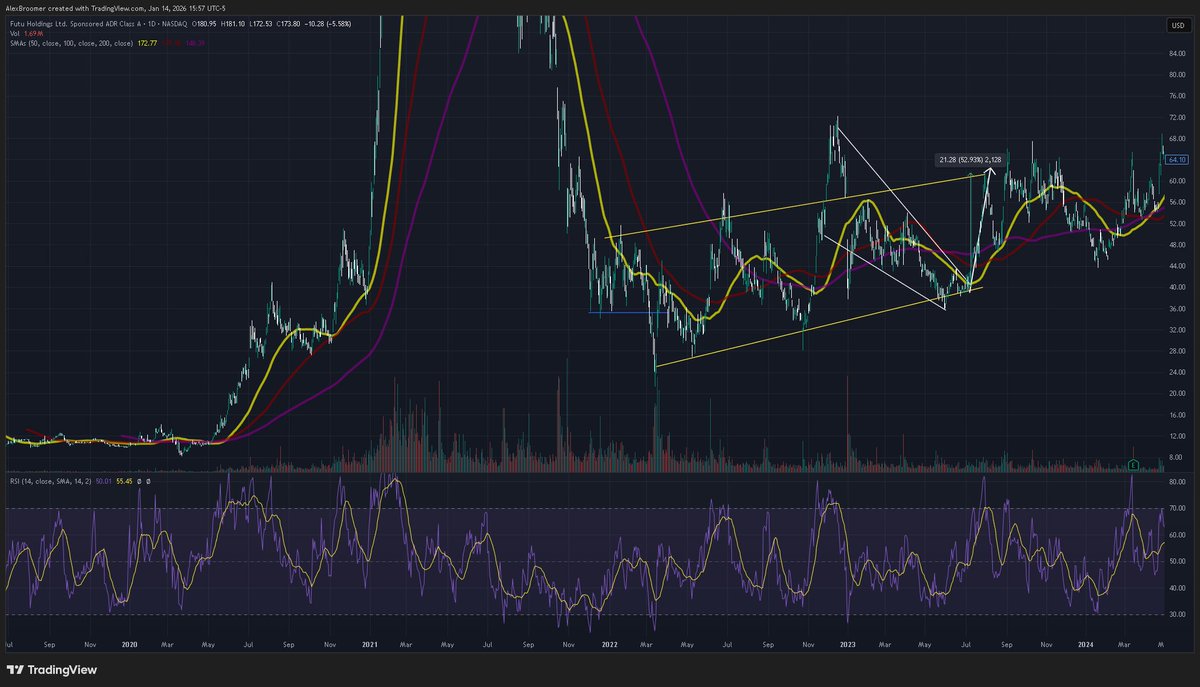This screenshot has width=1200, height=687.
Task: Click the RSI axis label 80.00
Action: click(1176, 481)
